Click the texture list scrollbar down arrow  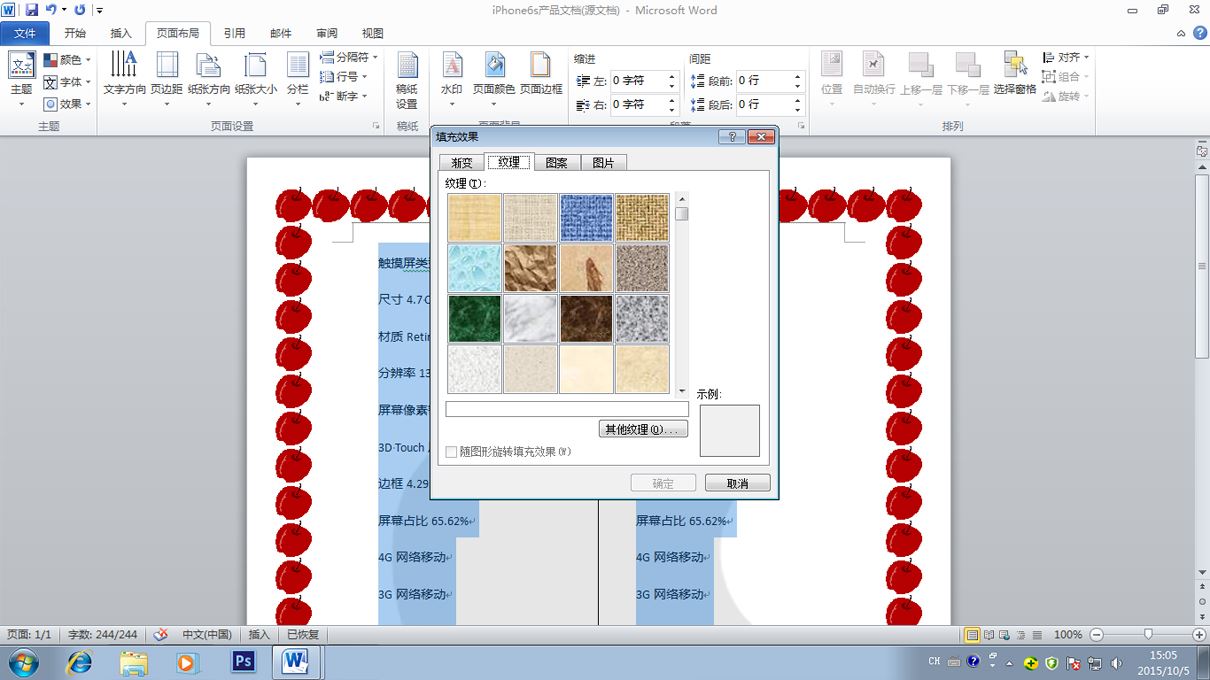(x=682, y=391)
